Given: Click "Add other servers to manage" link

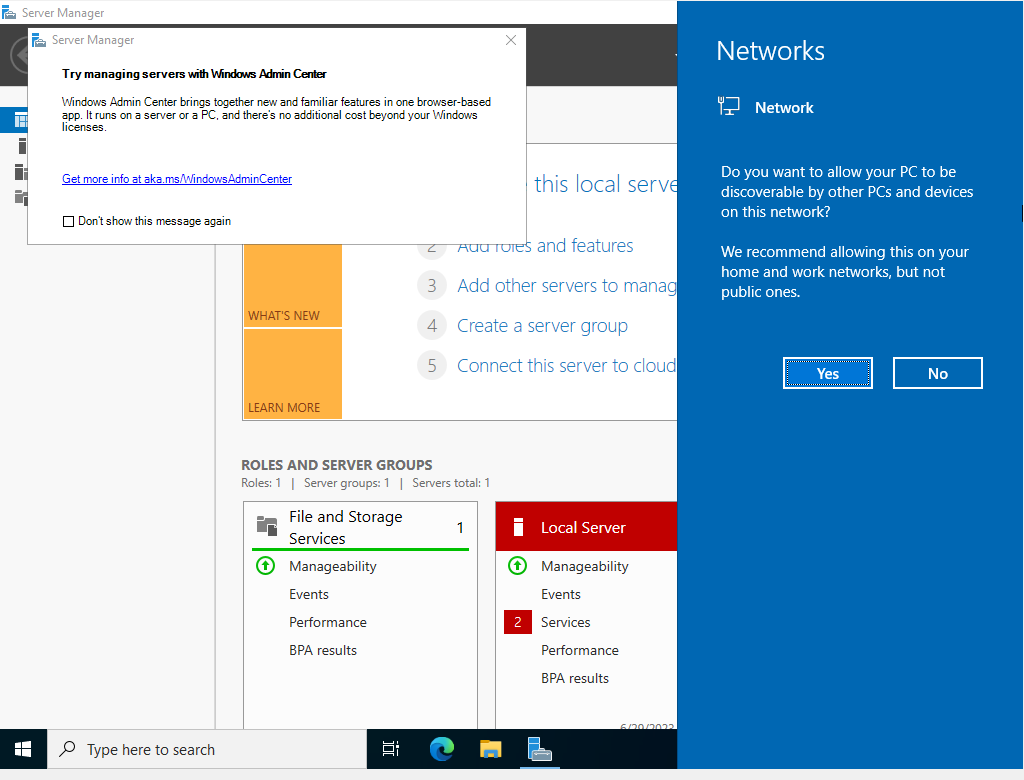Looking at the screenshot, I should 567,285.
